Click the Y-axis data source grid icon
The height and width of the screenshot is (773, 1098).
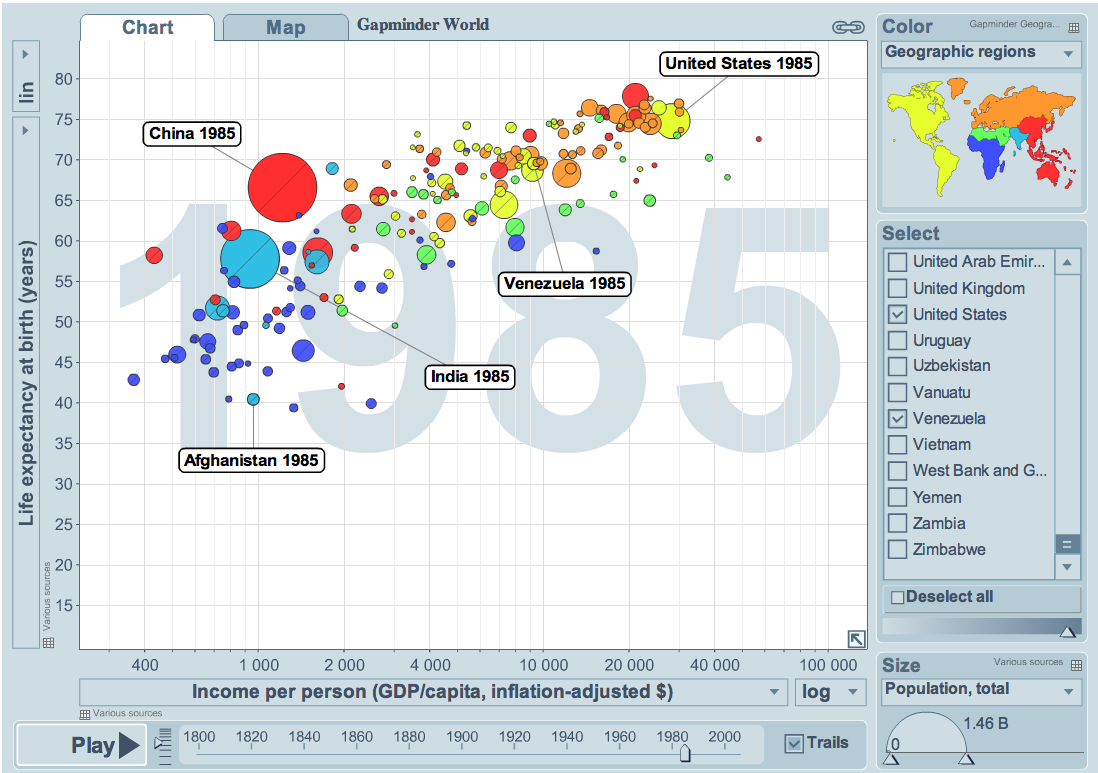tap(48, 642)
